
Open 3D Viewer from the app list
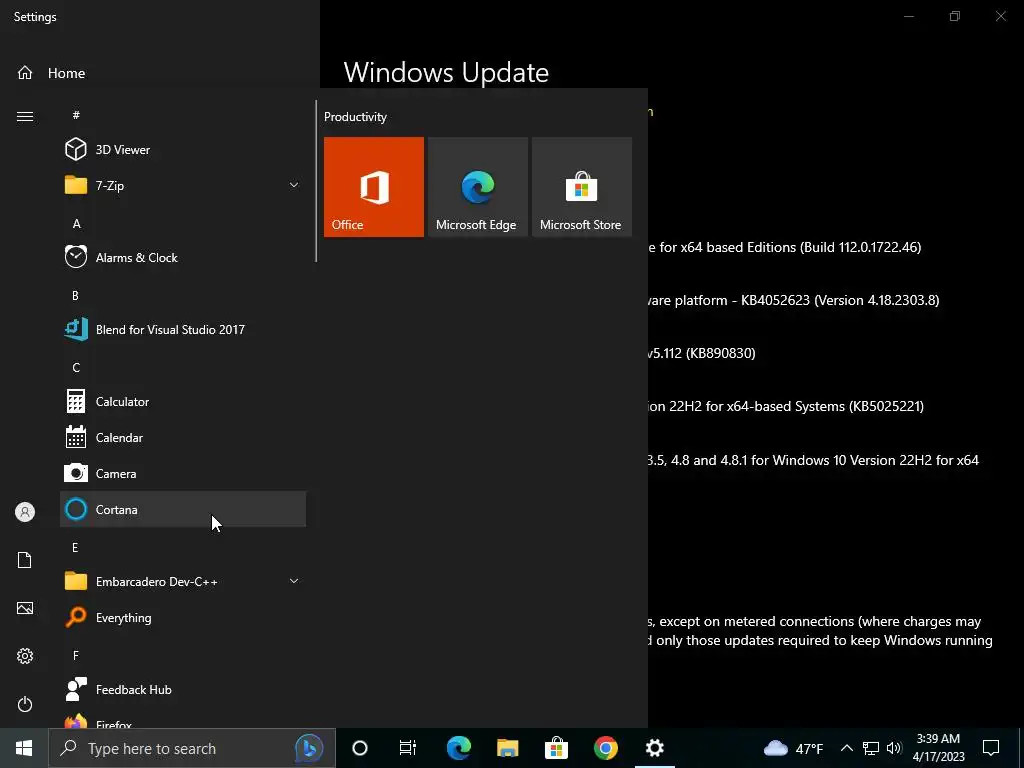pos(183,150)
